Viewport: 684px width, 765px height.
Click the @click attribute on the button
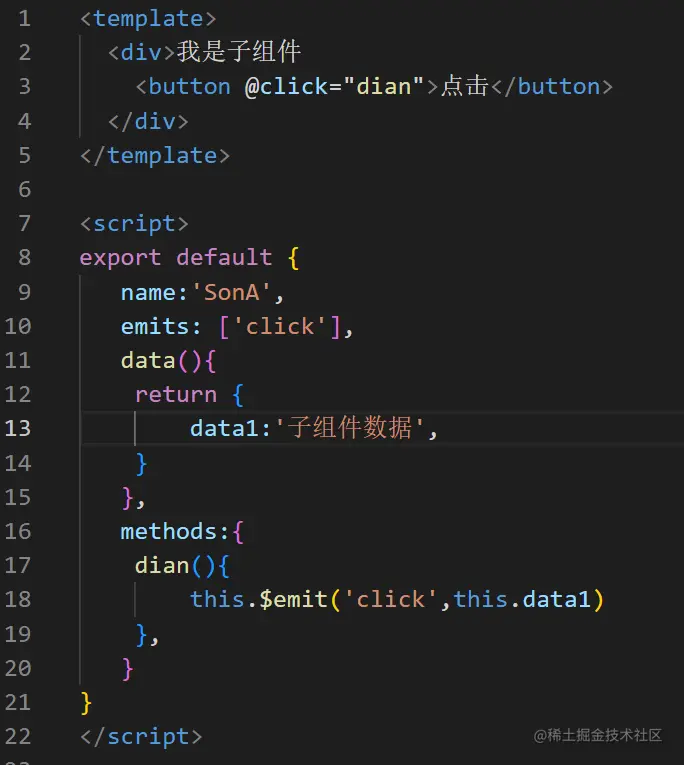pos(286,87)
